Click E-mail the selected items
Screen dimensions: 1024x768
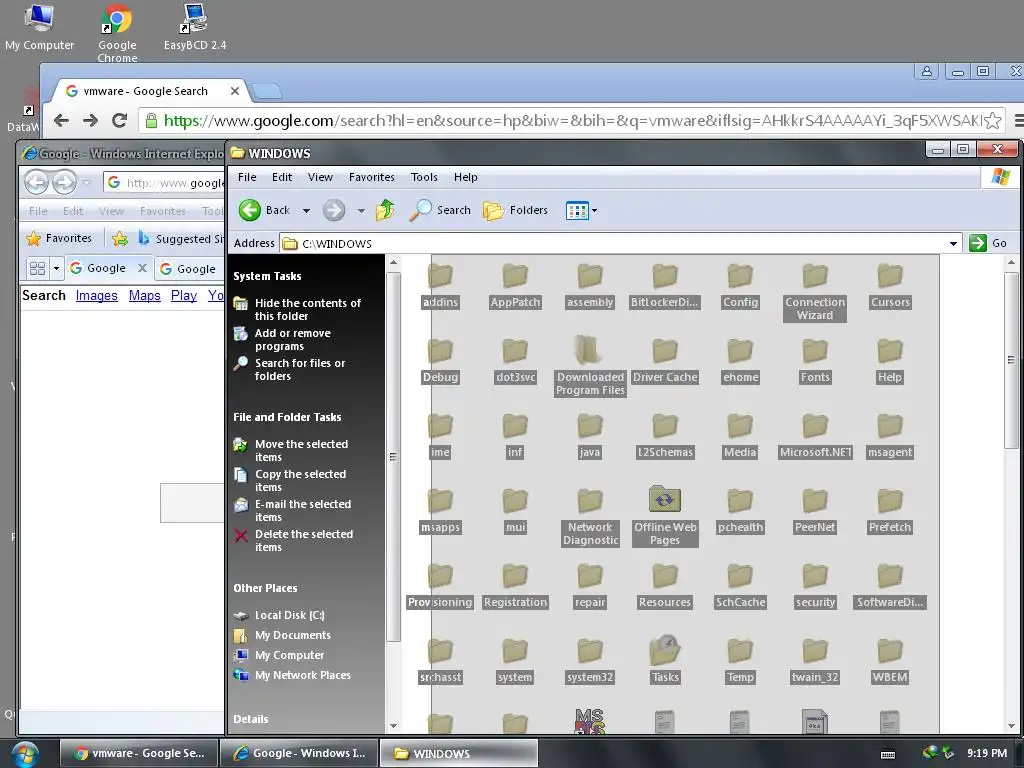coord(303,511)
